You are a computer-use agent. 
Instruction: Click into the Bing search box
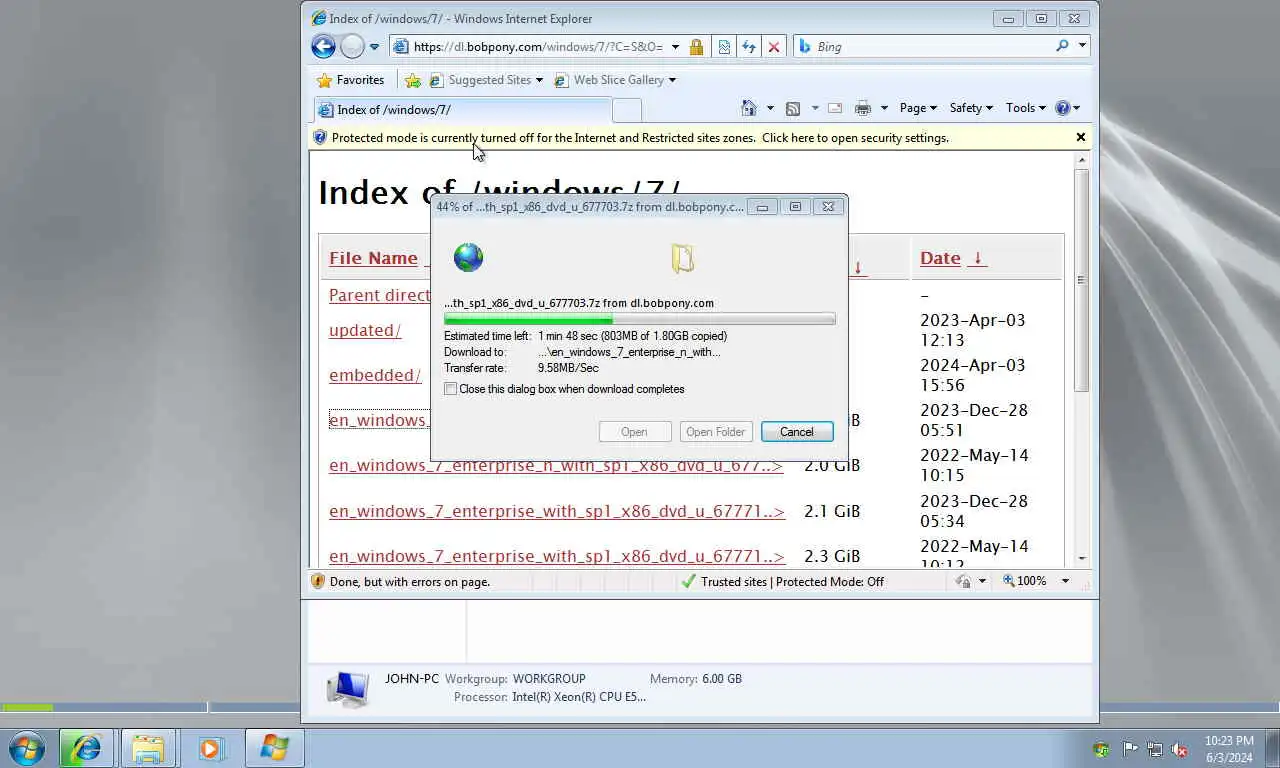pos(932,46)
